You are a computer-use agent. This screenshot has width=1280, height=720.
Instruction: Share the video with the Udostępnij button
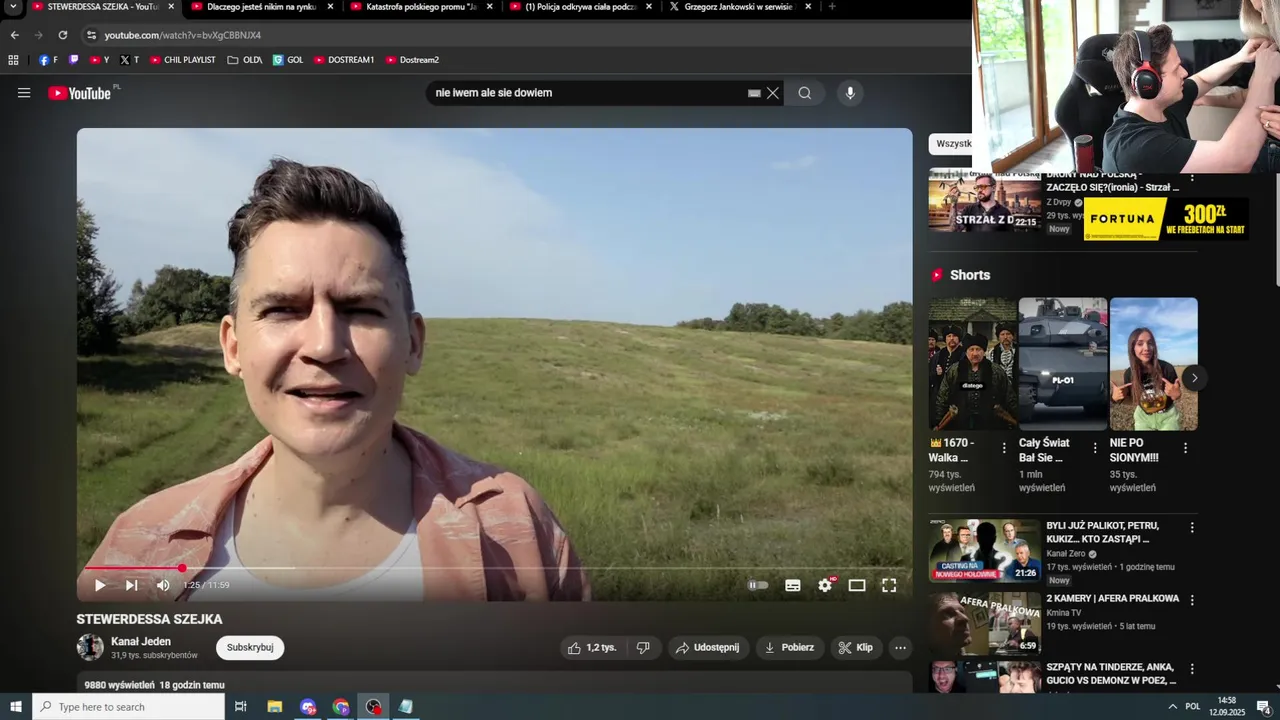708,648
